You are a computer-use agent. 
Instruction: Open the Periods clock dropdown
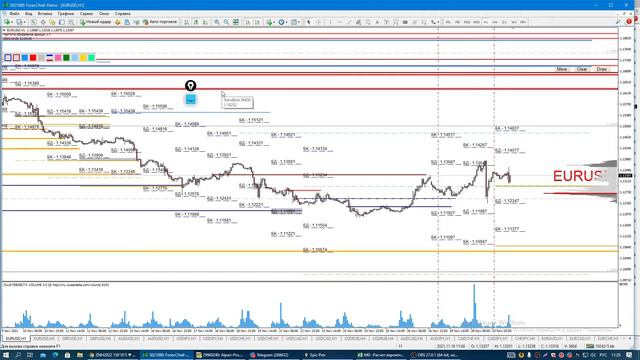(282, 22)
